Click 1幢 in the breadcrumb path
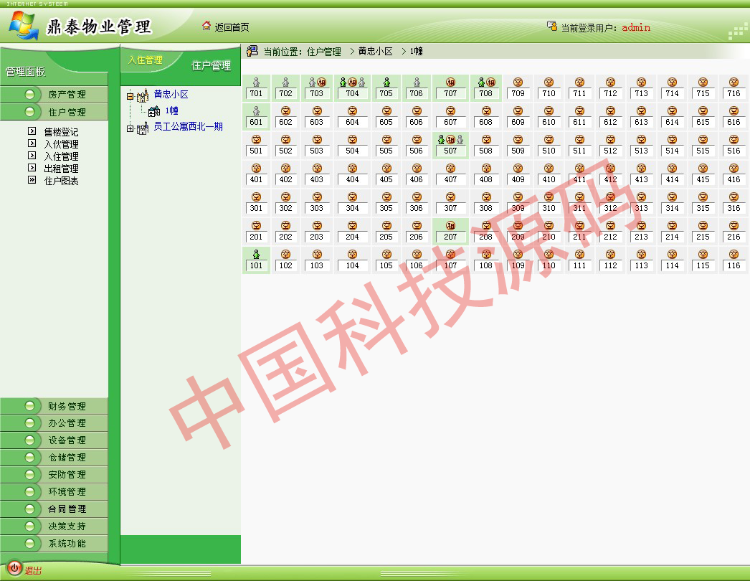This screenshot has width=750, height=581. [416, 51]
